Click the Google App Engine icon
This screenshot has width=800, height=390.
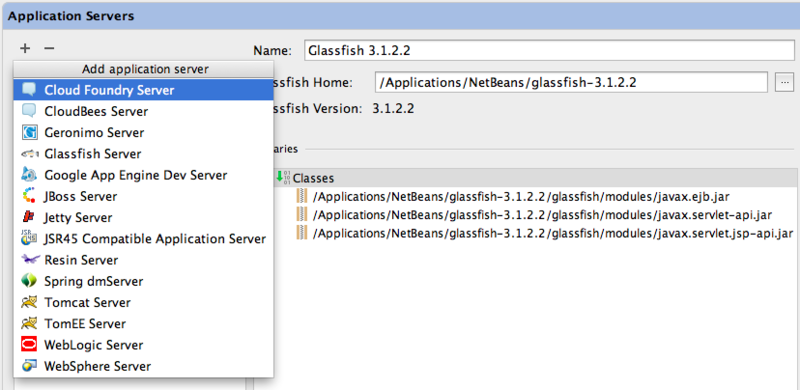click(30, 175)
